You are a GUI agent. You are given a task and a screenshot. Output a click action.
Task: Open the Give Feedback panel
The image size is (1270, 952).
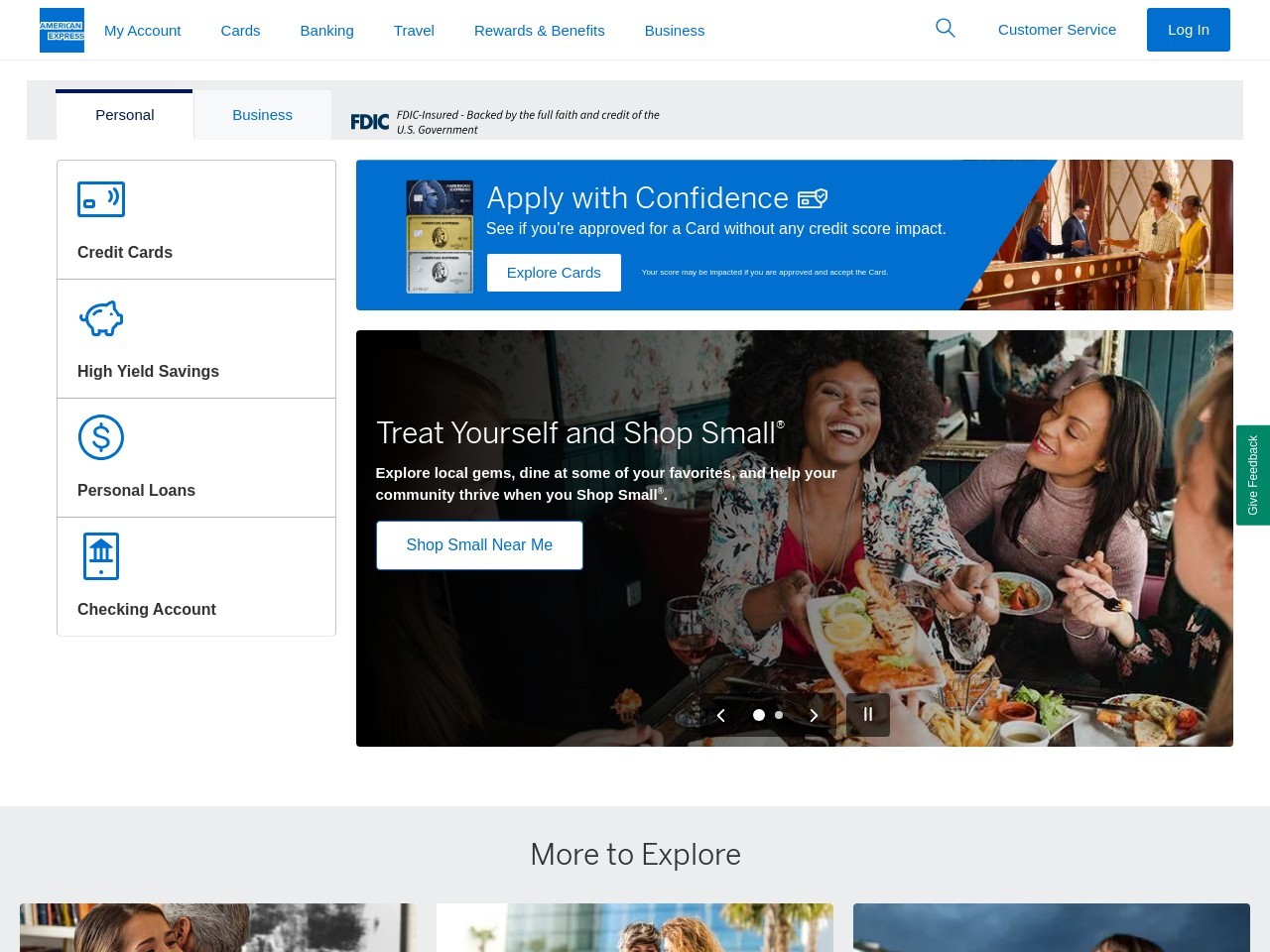(x=1253, y=475)
